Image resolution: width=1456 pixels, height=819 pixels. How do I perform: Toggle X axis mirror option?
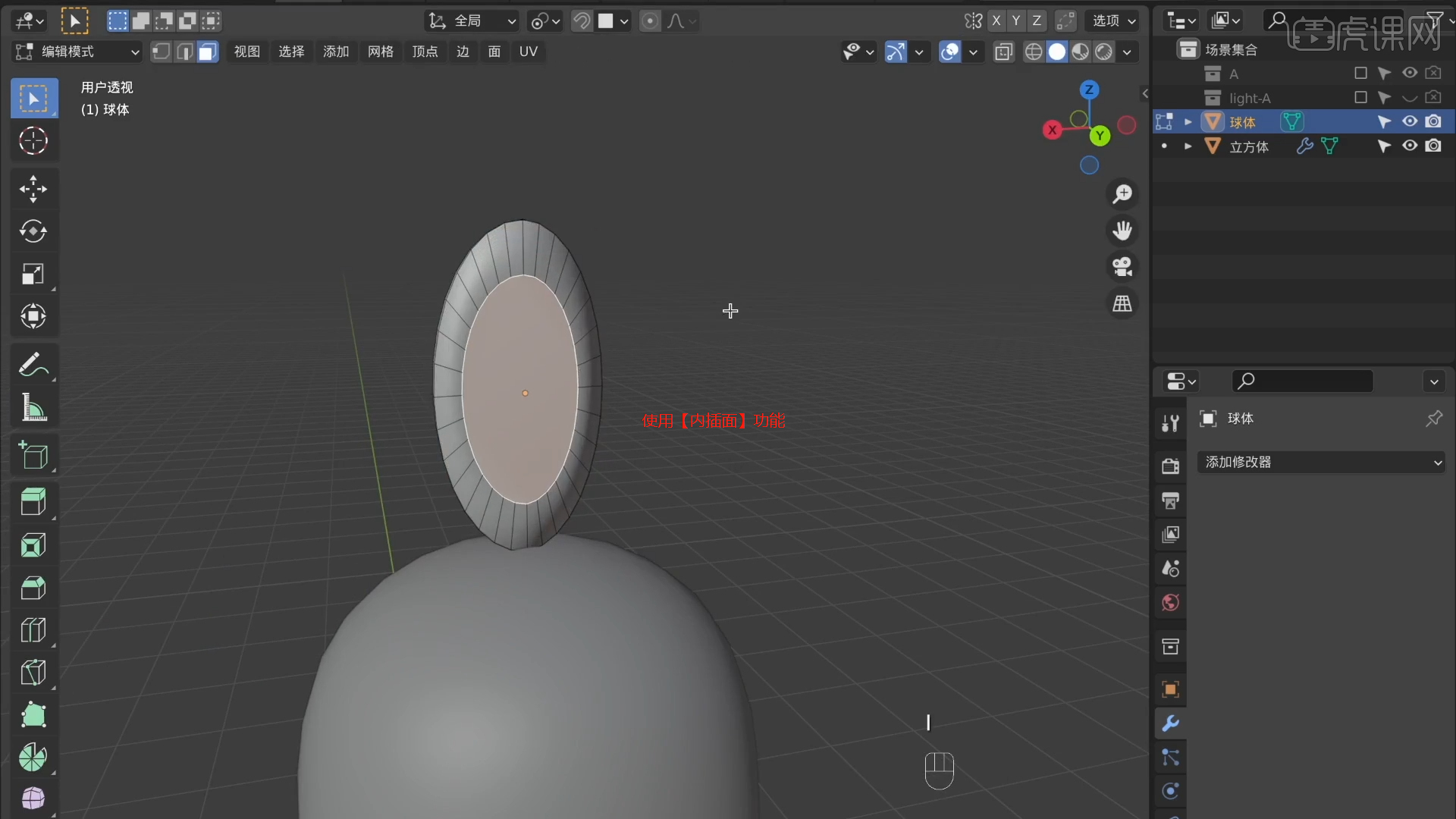coord(996,21)
